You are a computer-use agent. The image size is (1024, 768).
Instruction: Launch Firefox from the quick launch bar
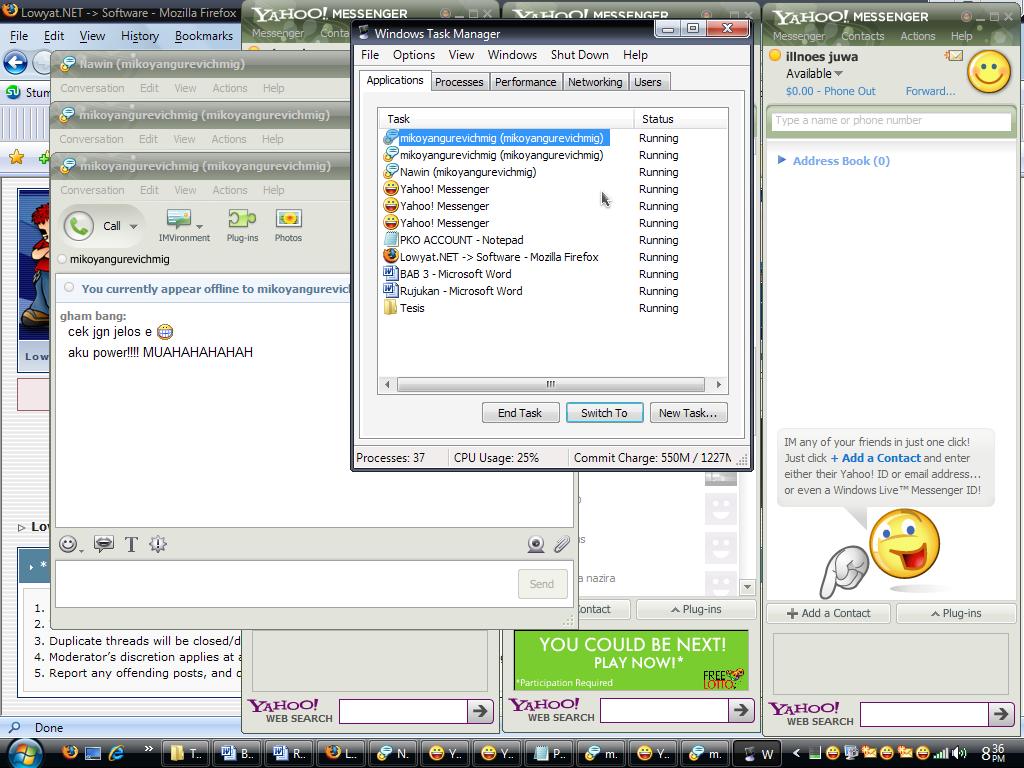pyautogui.click(x=69, y=752)
